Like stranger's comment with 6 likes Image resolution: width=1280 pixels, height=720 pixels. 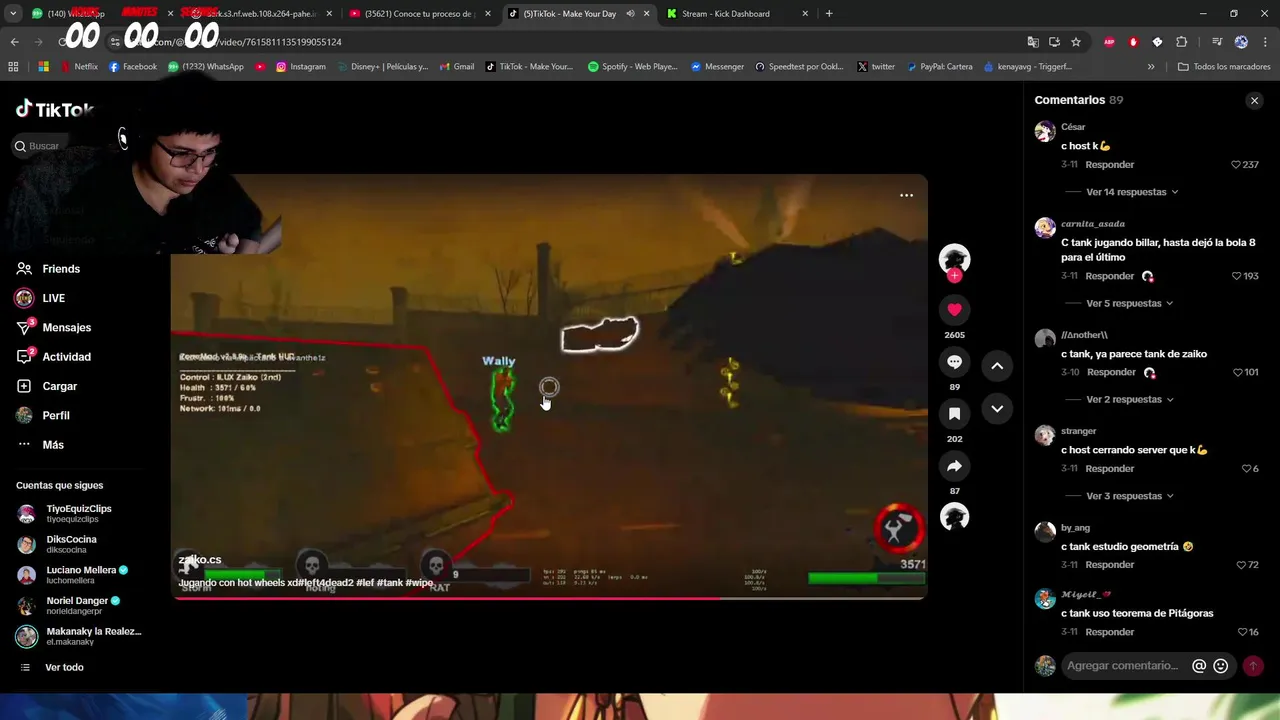(1246, 469)
